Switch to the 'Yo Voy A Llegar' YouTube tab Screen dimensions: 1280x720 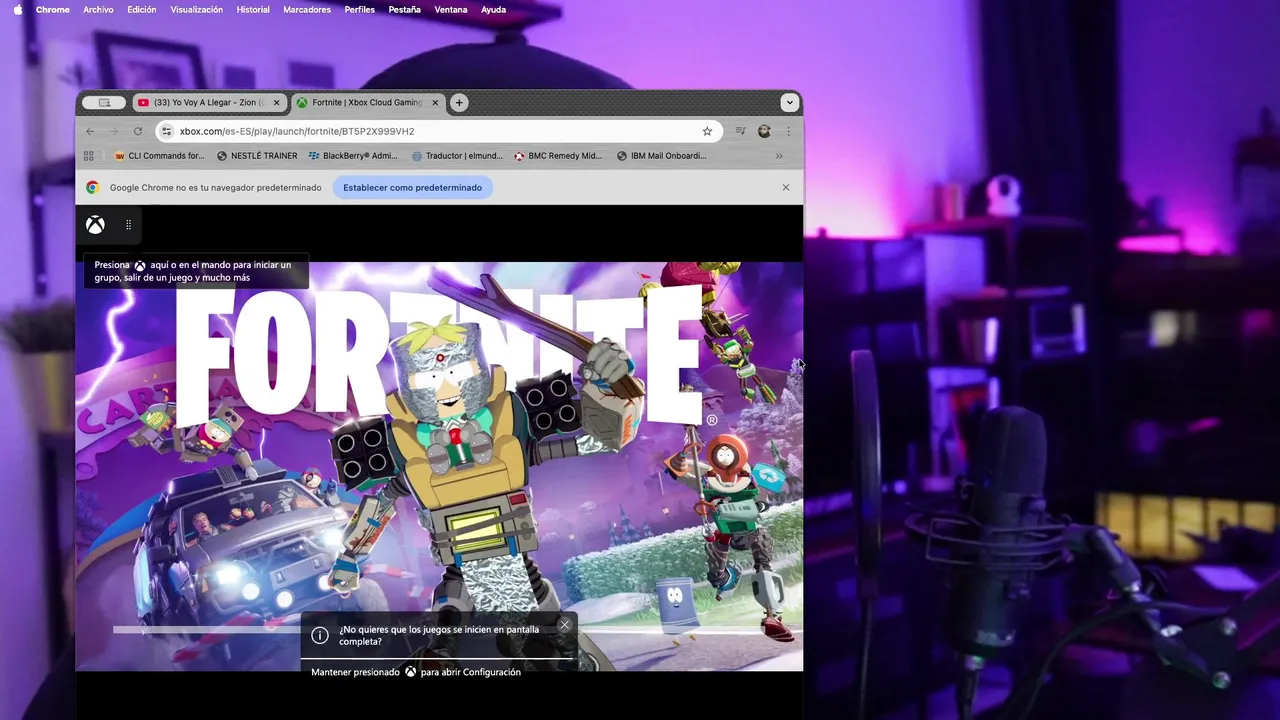(208, 102)
